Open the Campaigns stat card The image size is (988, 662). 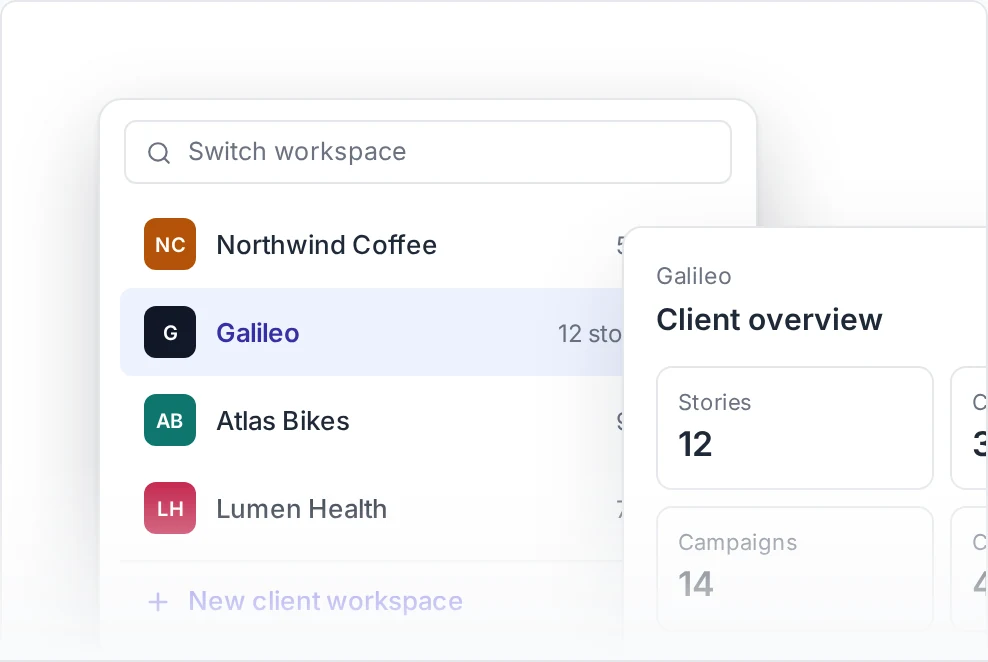pos(795,568)
